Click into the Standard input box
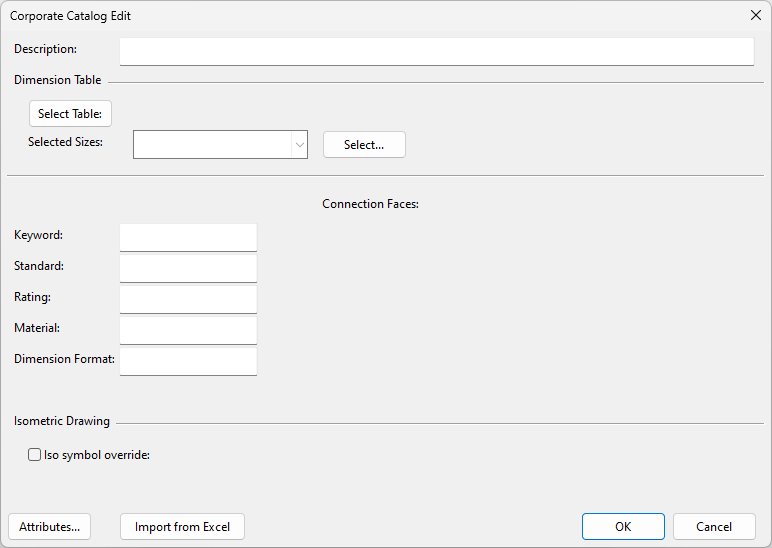772x548 pixels. coord(188,268)
